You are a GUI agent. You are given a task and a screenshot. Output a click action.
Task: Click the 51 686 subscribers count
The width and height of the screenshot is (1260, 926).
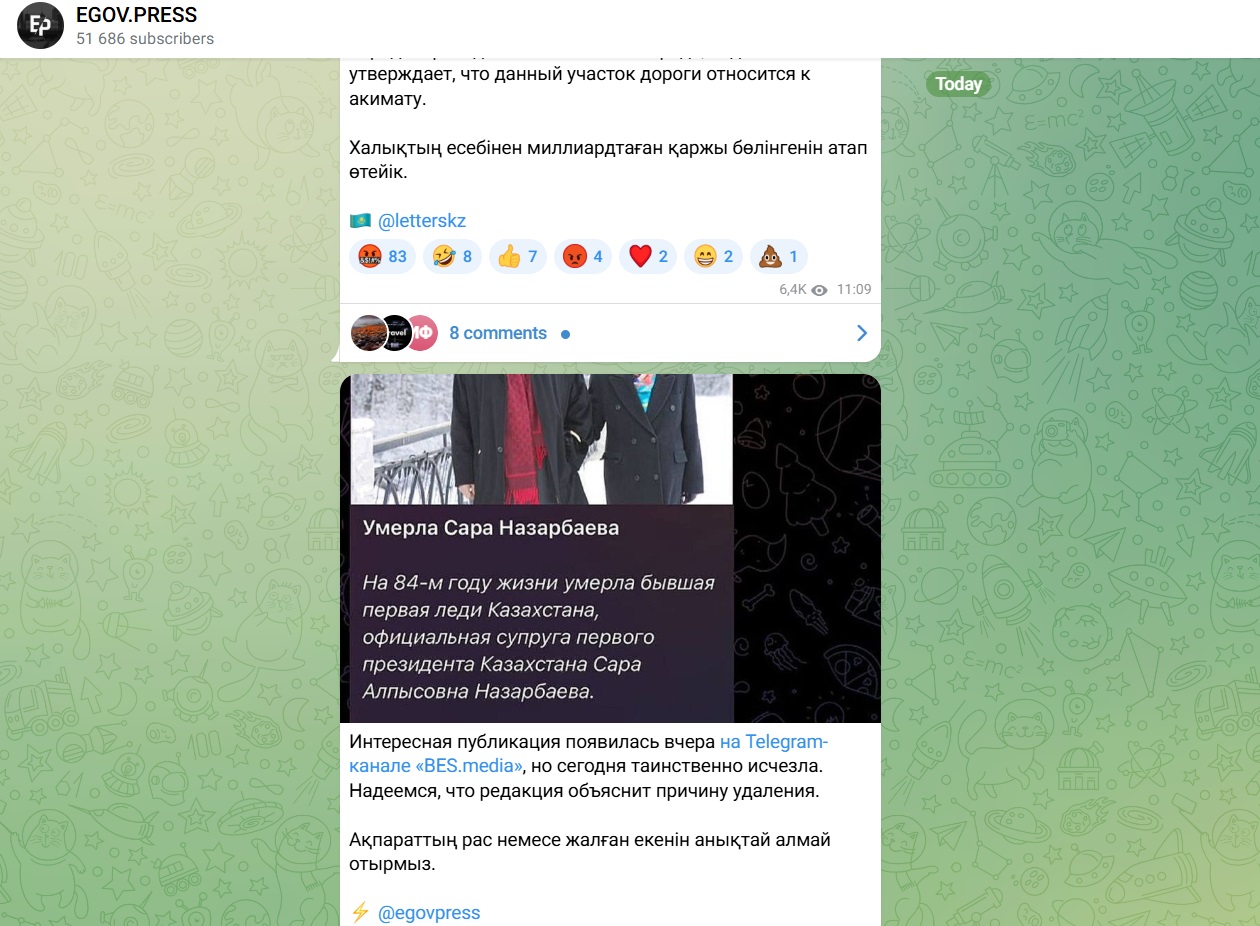(x=145, y=39)
